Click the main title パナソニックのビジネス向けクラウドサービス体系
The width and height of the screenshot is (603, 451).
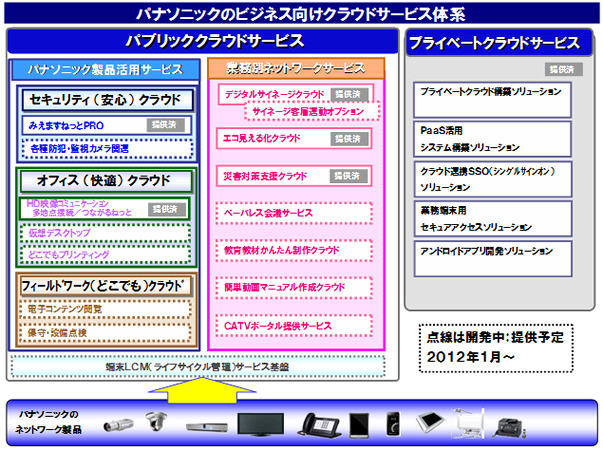pos(302,14)
